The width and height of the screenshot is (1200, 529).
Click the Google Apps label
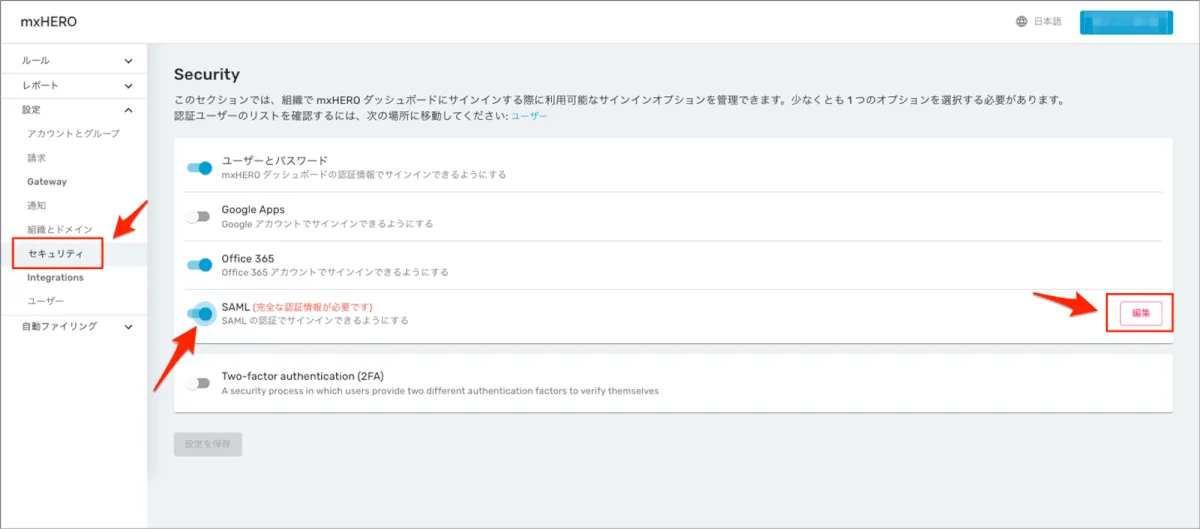[x=253, y=210]
